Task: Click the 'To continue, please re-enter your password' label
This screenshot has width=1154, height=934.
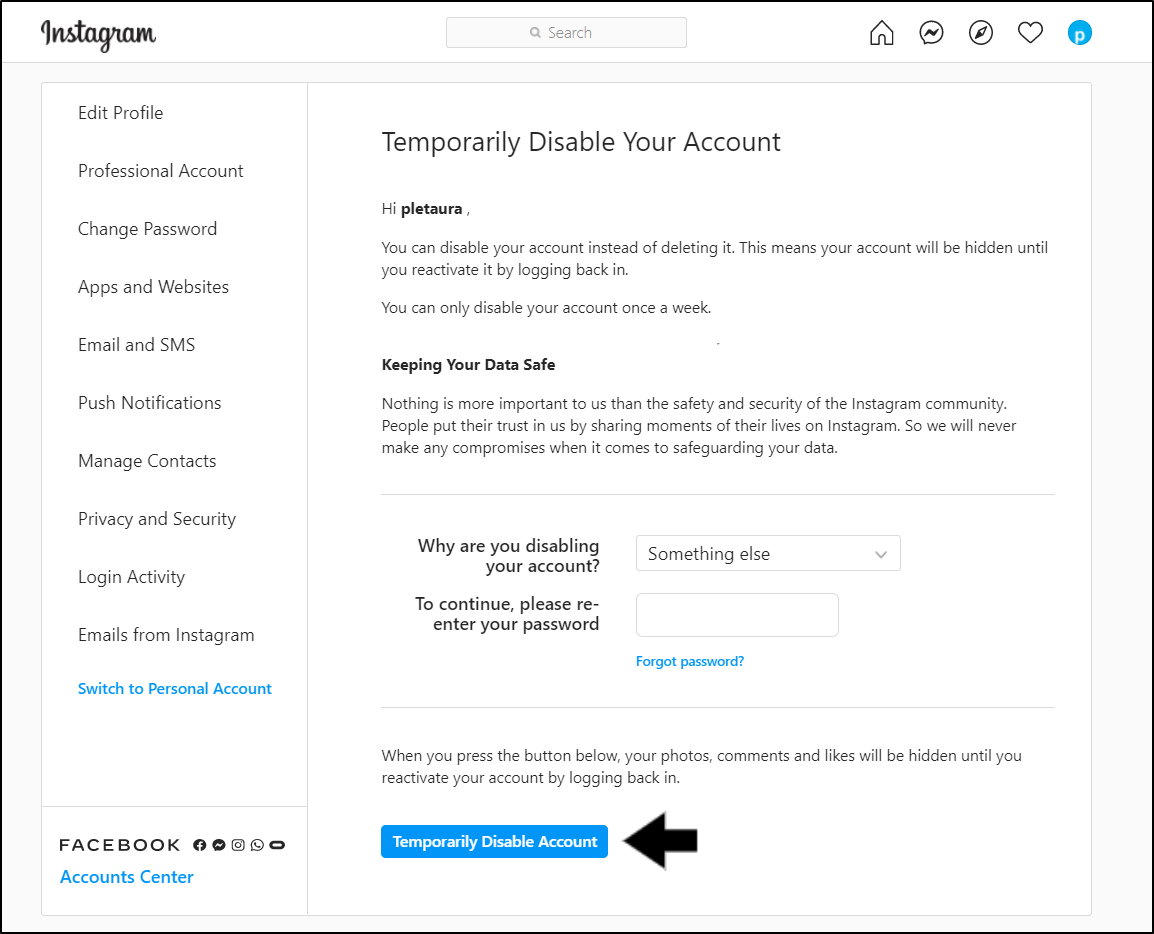Action: pyautogui.click(x=507, y=614)
